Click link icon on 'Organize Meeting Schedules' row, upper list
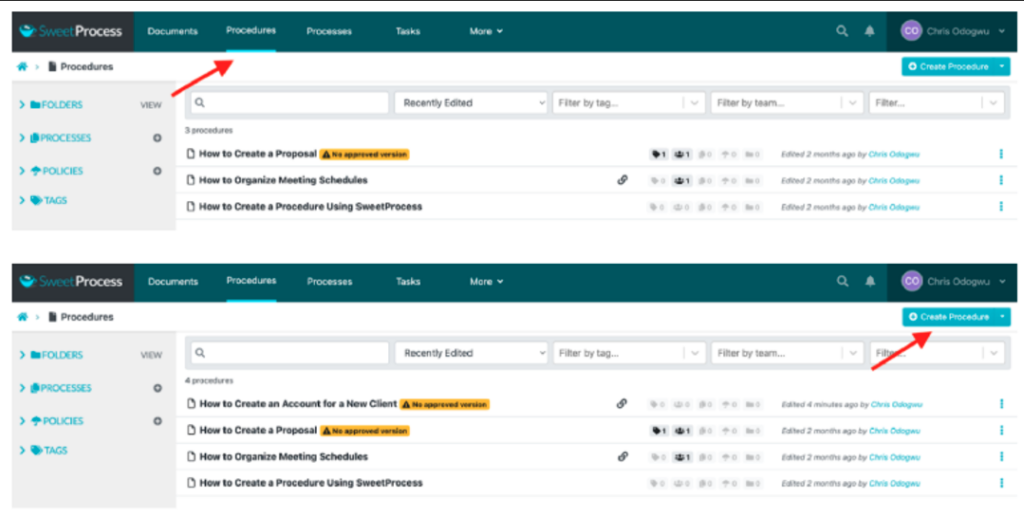This screenshot has width=1024, height=517. point(622,180)
